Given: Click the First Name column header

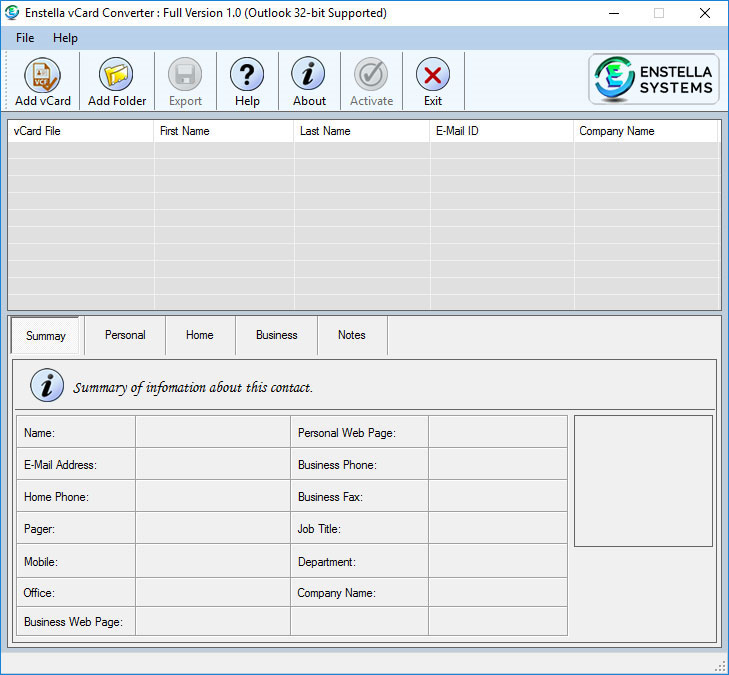Looking at the screenshot, I should click(x=224, y=131).
